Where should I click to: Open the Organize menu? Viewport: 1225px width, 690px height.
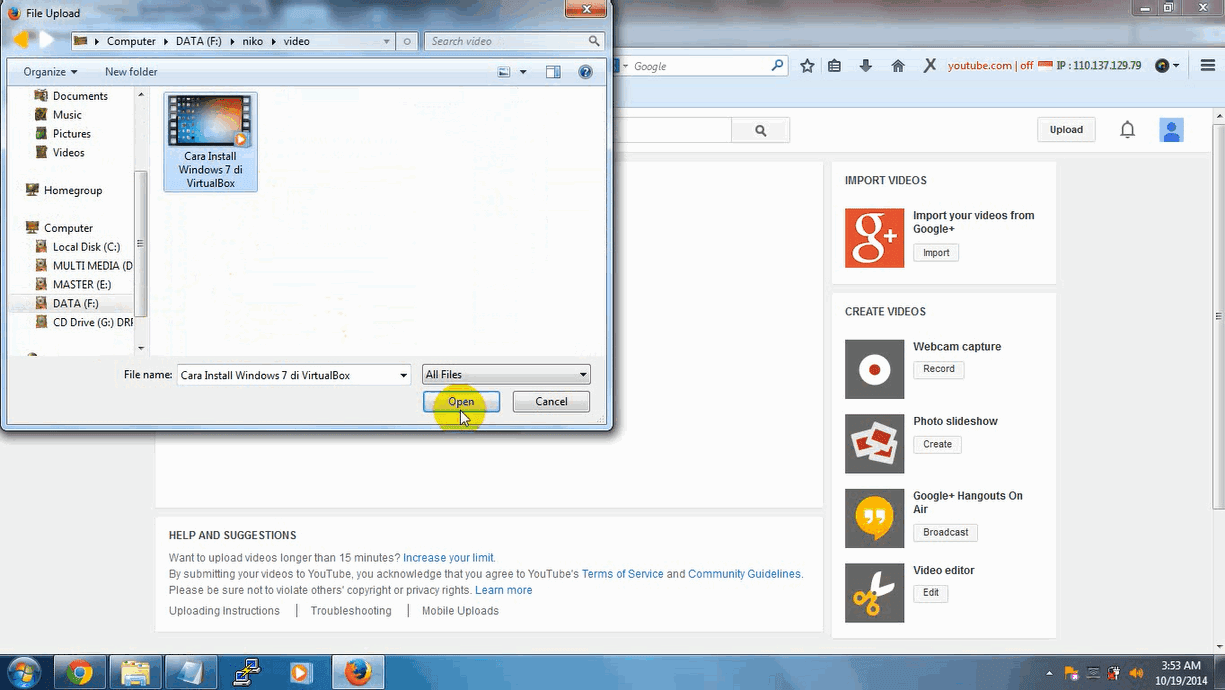pos(49,71)
